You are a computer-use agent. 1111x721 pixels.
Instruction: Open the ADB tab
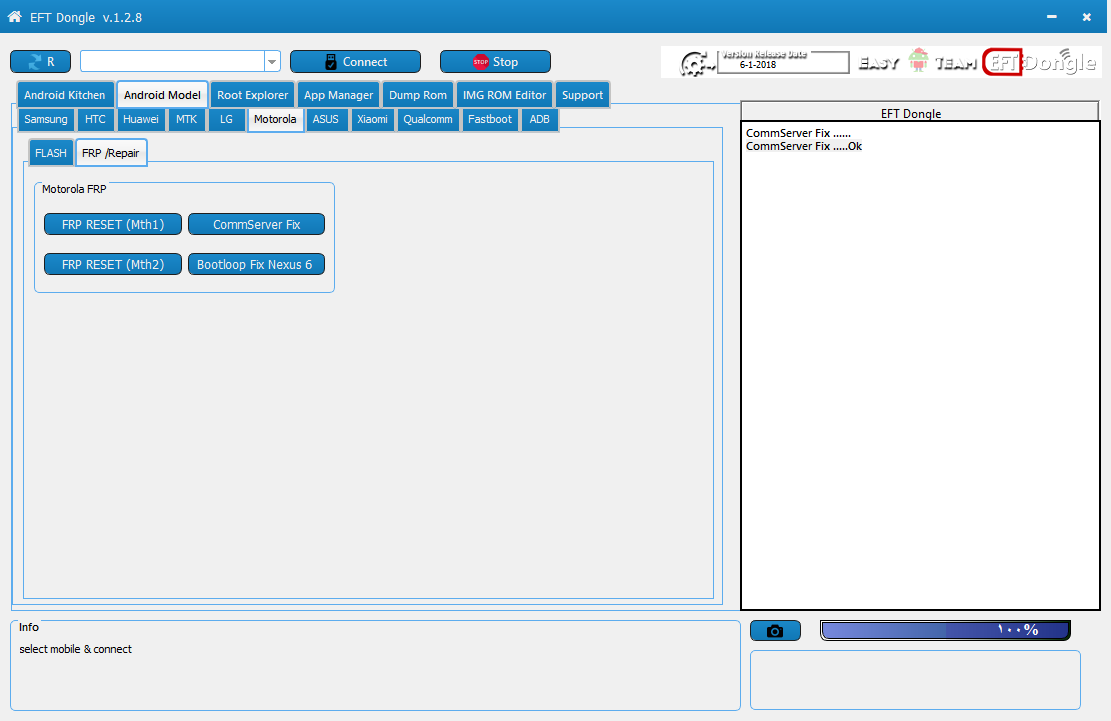(540, 119)
